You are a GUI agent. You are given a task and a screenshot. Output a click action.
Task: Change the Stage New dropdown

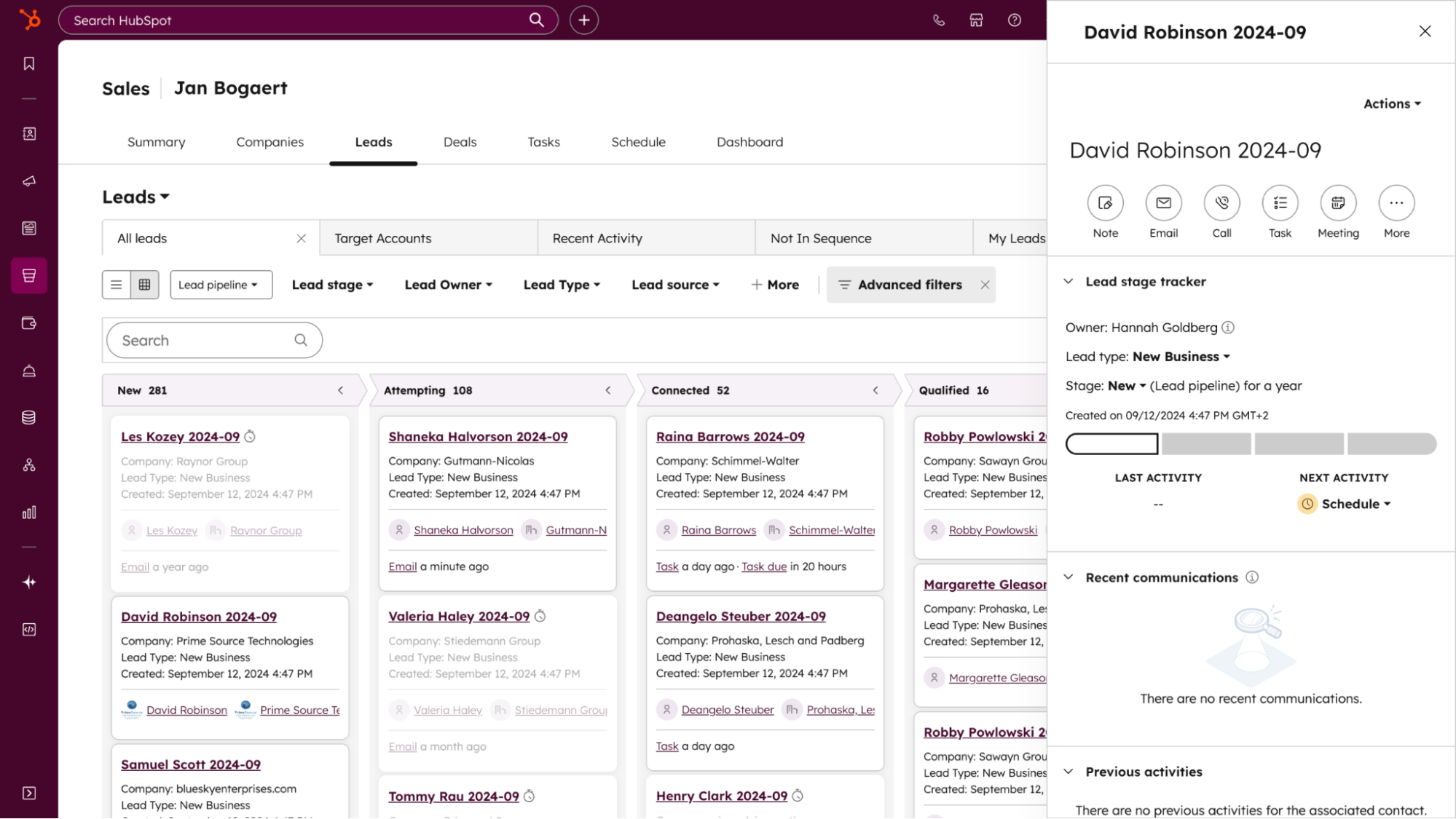(x=1127, y=386)
